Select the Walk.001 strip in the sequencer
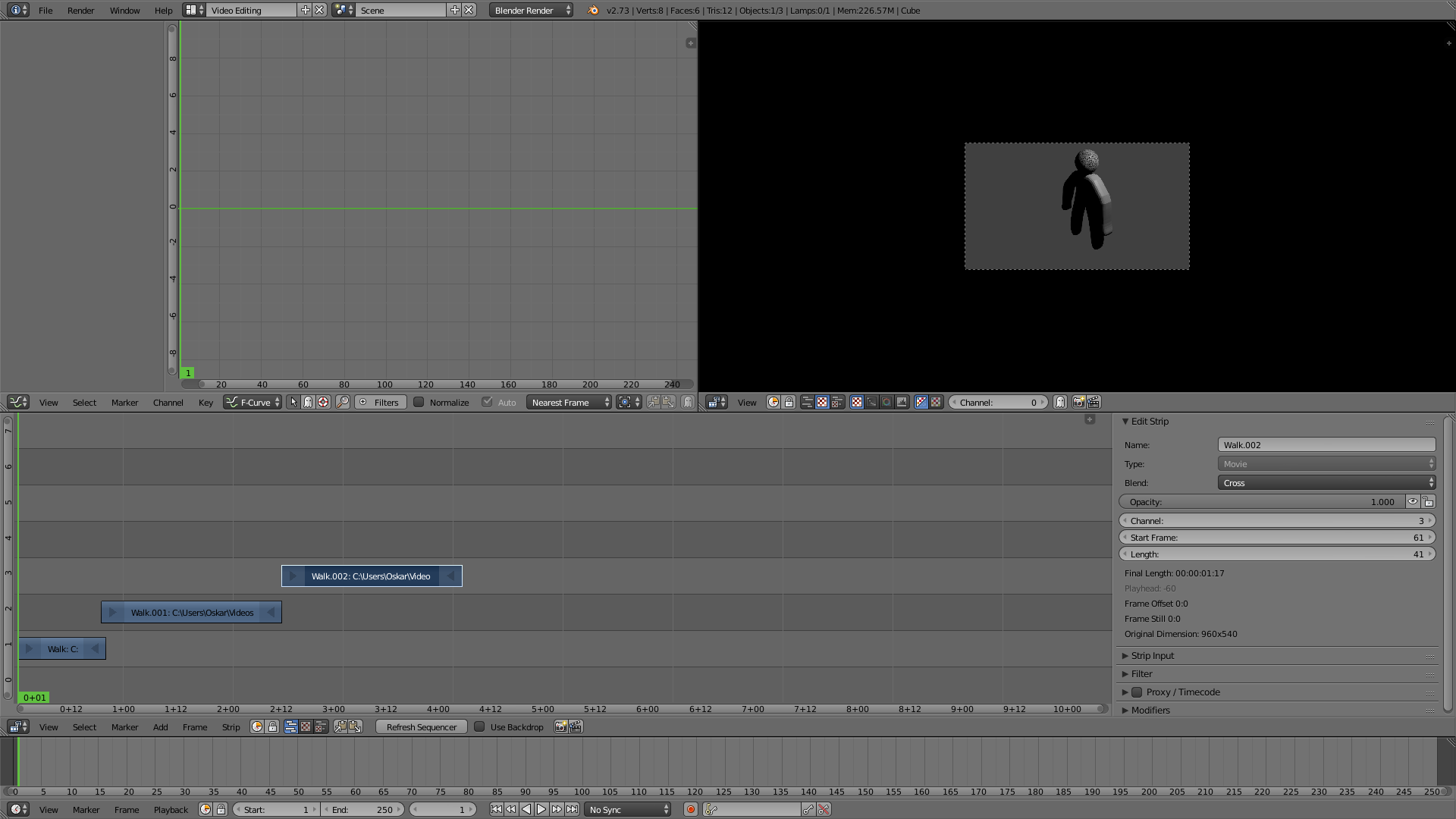Viewport: 1456px width, 819px height. click(x=192, y=612)
